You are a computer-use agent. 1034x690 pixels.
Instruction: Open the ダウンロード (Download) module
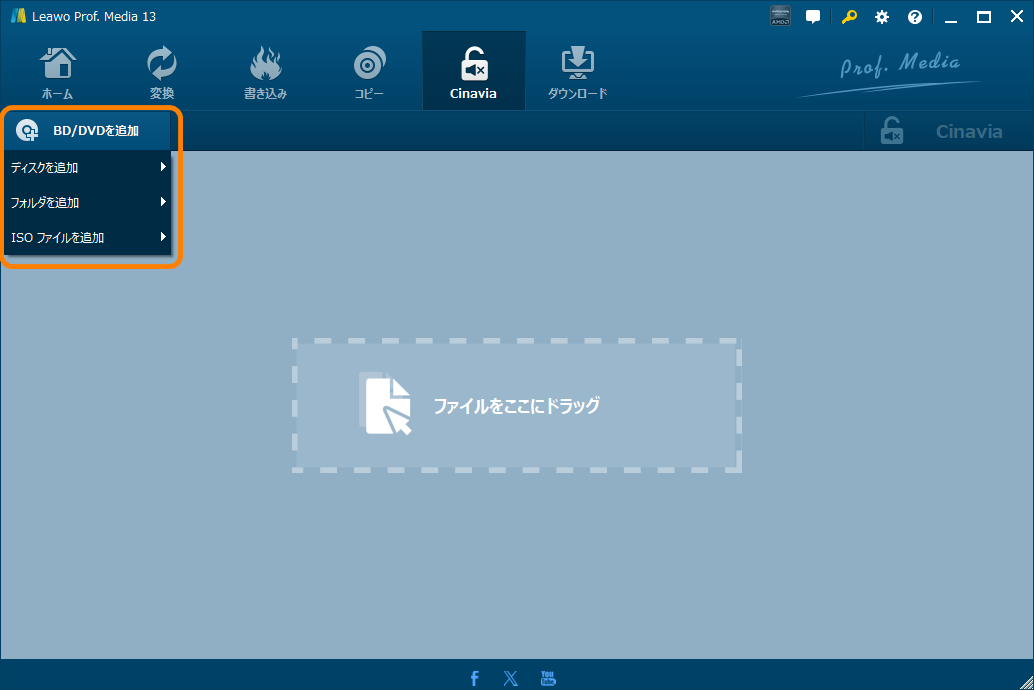click(578, 71)
